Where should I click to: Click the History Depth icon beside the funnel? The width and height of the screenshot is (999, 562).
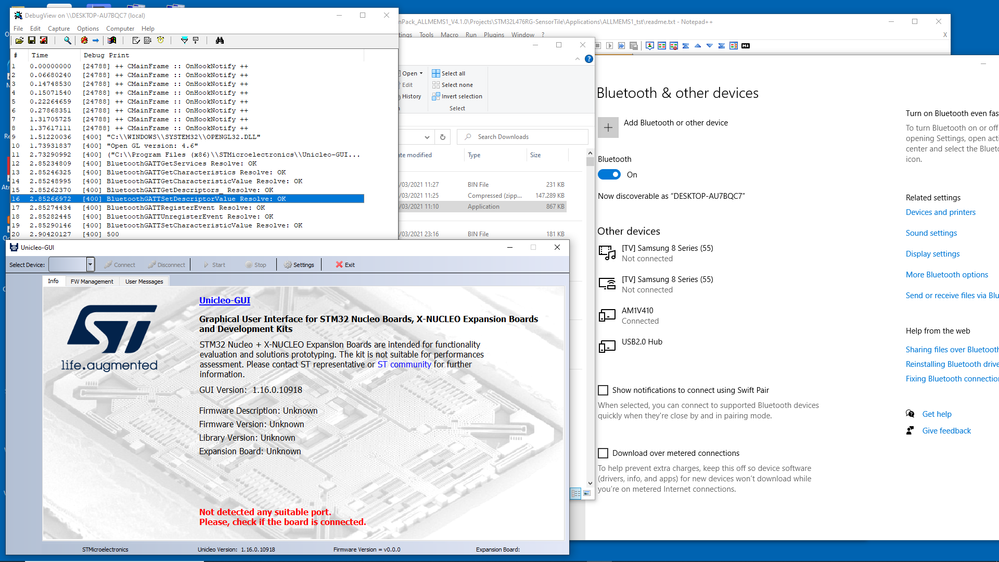(x=196, y=40)
